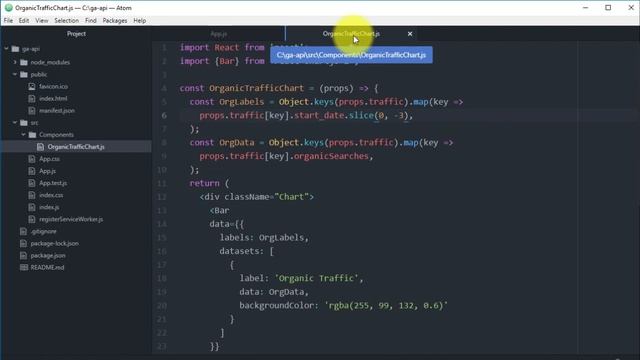Click 'OrgLabels' in the labels line

coord(281,238)
